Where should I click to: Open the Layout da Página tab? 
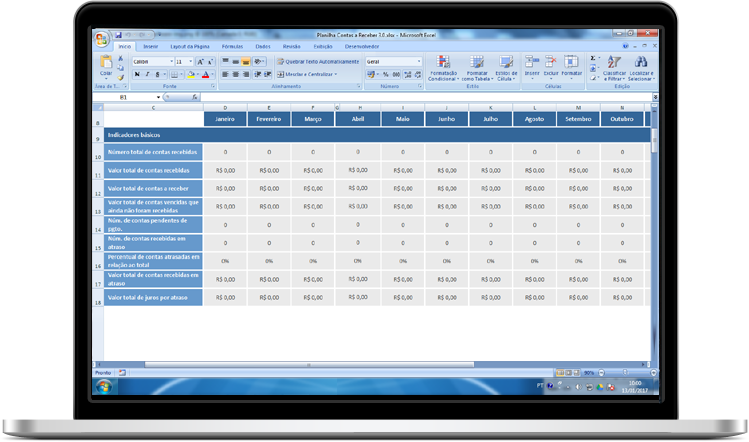pos(190,47)
